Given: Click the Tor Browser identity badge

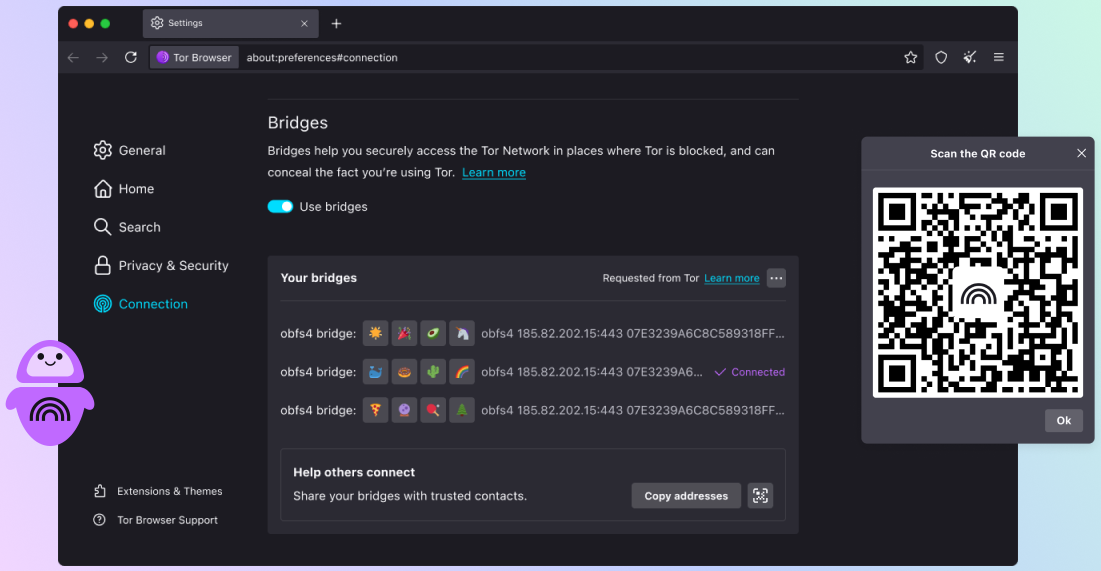Looking at the screenshot, I should (195, 58).
